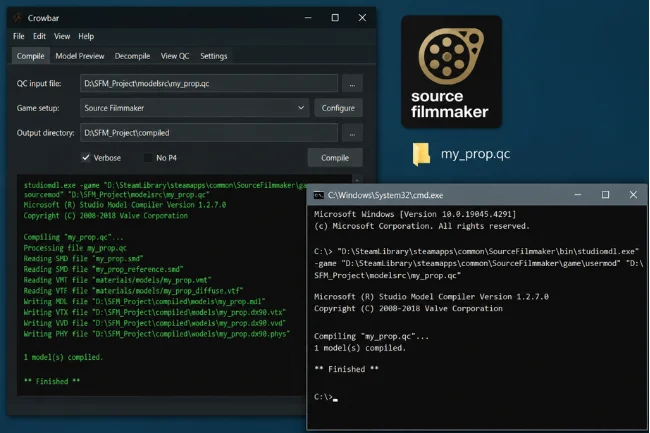Click 'Microsoft Windows [Version' line in cmd
The width and height of the screenshot is (650, 433).
pyautogui.click(x=415, y=214)
